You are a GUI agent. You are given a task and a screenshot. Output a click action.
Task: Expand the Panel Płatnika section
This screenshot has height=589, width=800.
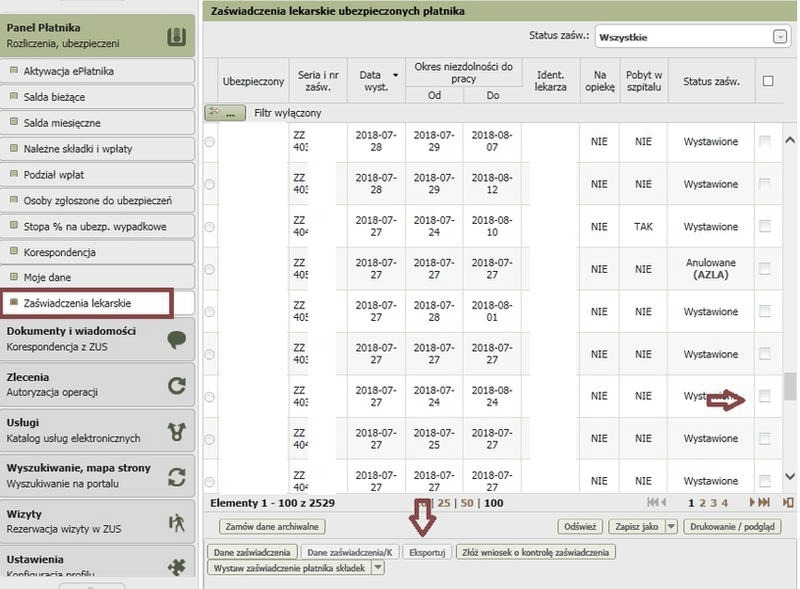click(x=97, y=36)
